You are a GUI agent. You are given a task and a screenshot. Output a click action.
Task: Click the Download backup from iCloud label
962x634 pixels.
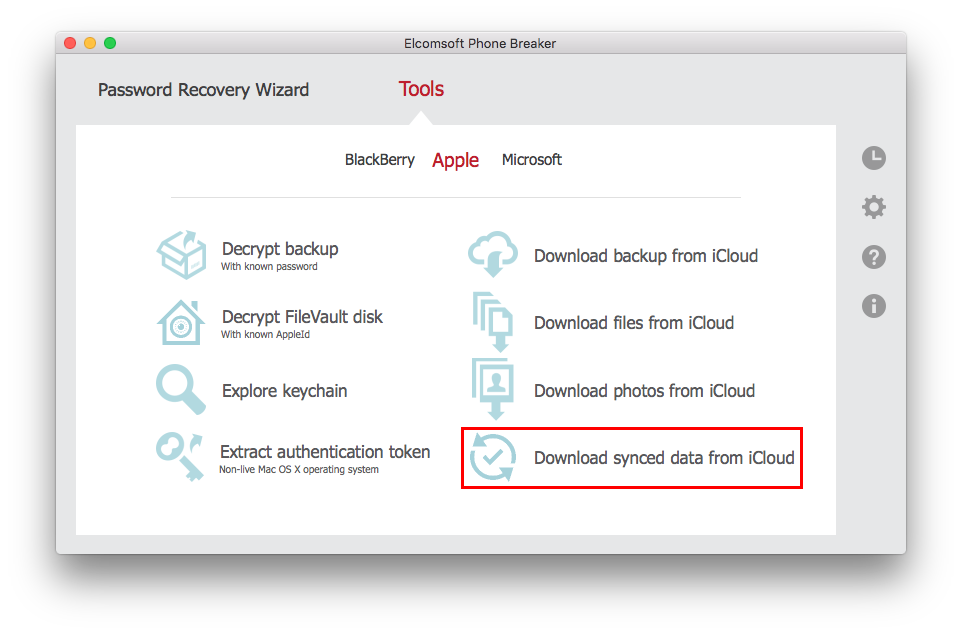645,255
